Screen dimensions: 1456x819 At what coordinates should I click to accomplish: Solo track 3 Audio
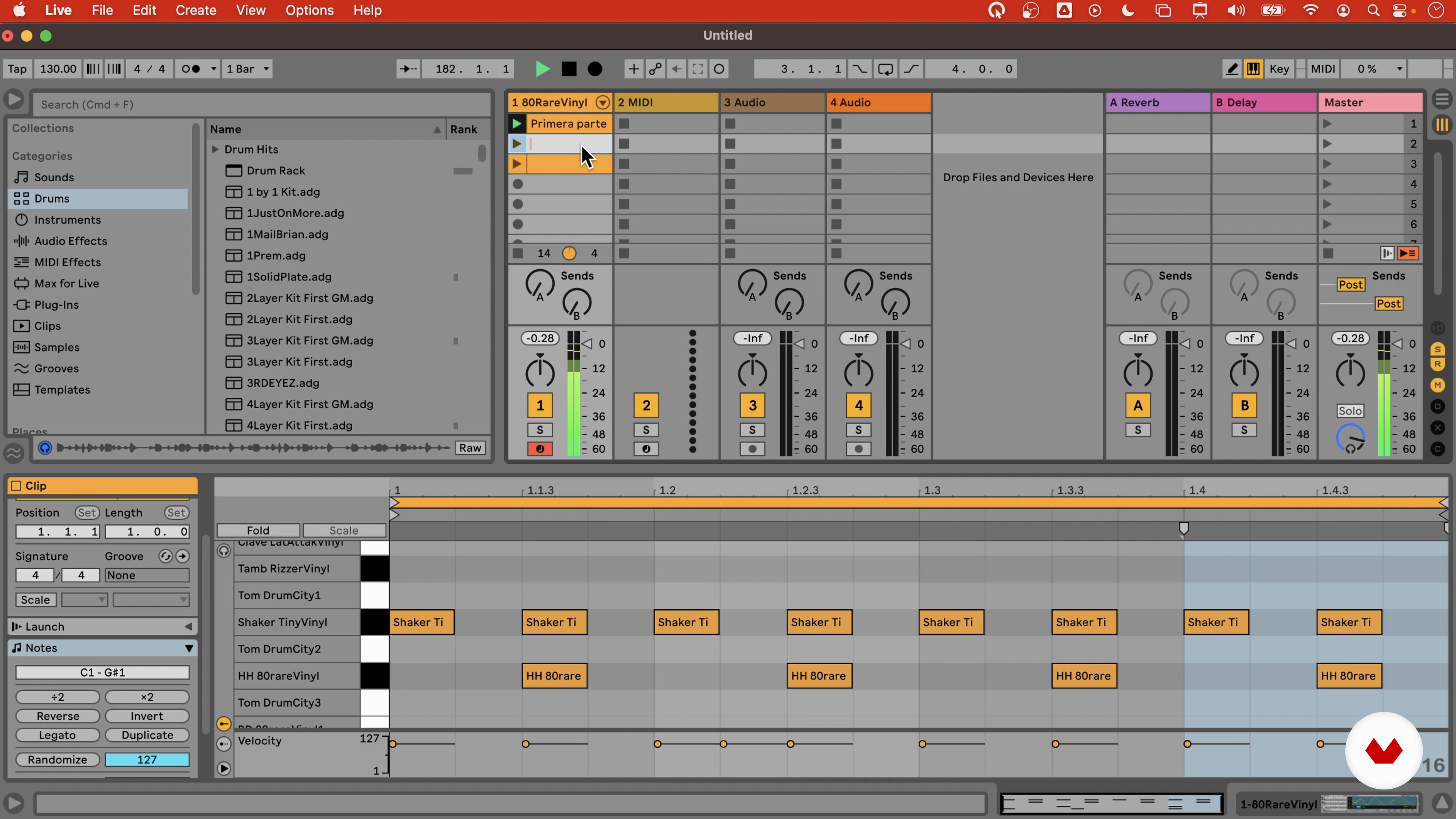point(752,430)
